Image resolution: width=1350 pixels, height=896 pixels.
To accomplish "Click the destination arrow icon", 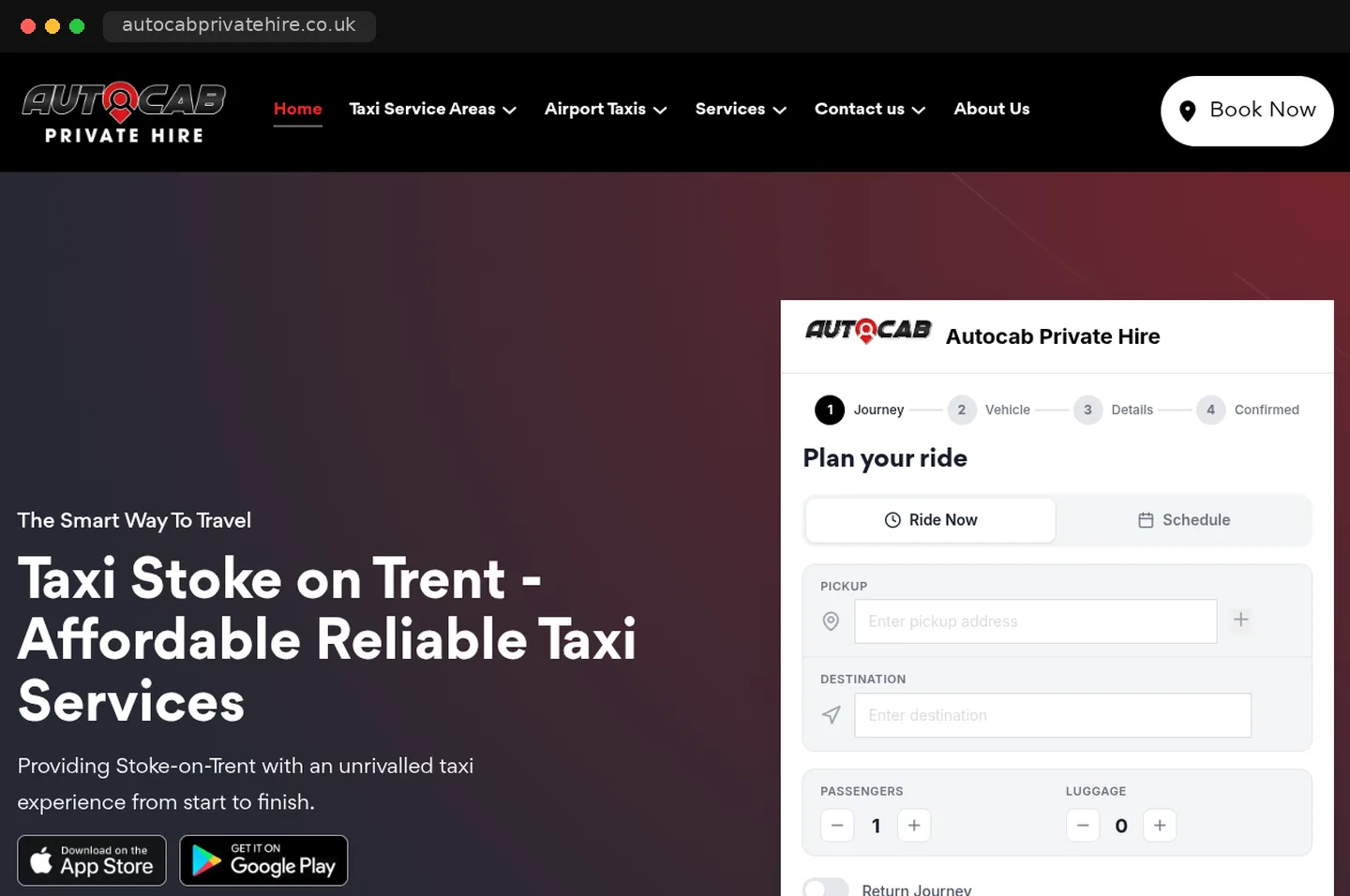I will click(831, 715).
